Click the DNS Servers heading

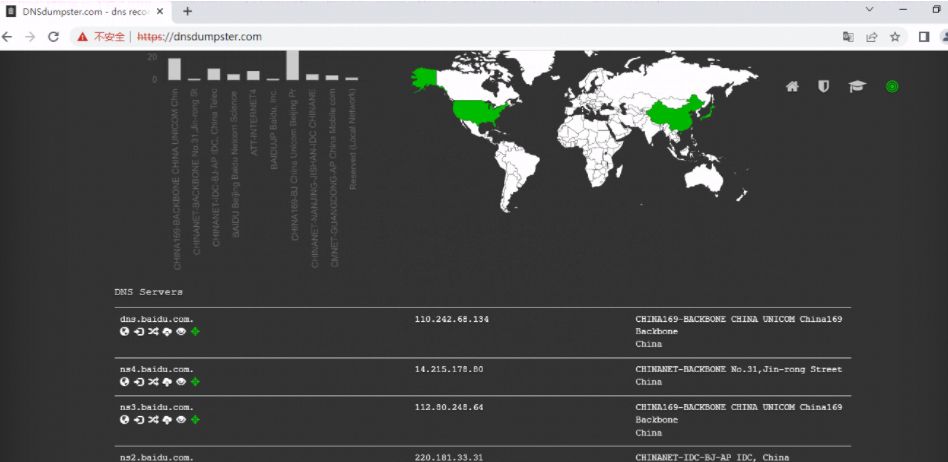148,292
